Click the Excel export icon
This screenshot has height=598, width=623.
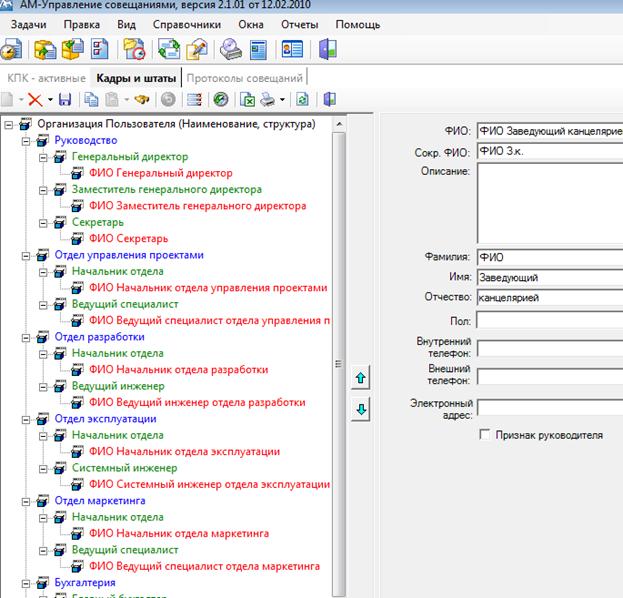coord(247,100)
